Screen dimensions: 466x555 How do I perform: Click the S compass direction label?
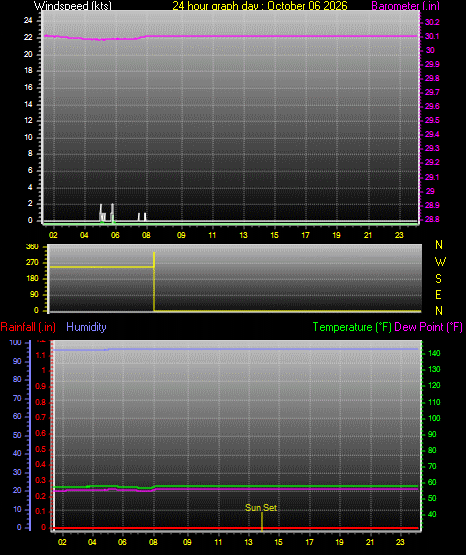438,279
